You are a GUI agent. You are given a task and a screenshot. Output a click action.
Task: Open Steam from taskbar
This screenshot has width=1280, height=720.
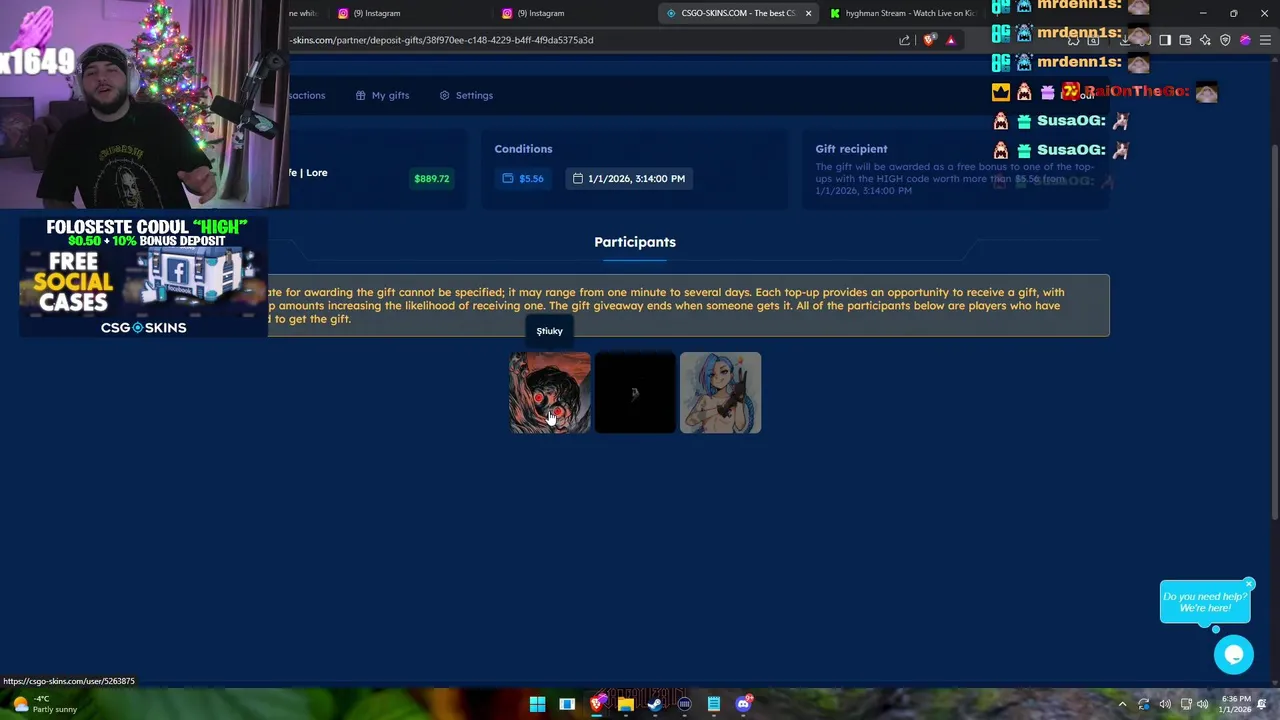coord(655,704)
